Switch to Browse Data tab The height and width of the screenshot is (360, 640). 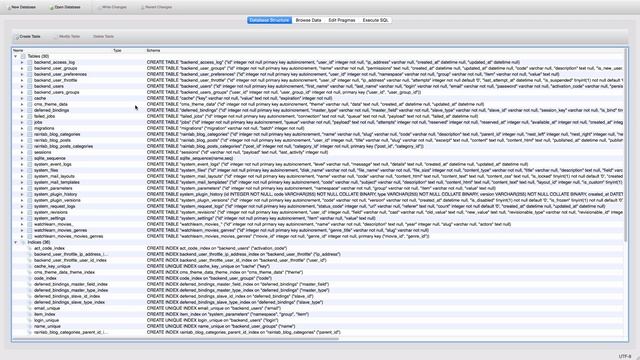tap(308, 20)
